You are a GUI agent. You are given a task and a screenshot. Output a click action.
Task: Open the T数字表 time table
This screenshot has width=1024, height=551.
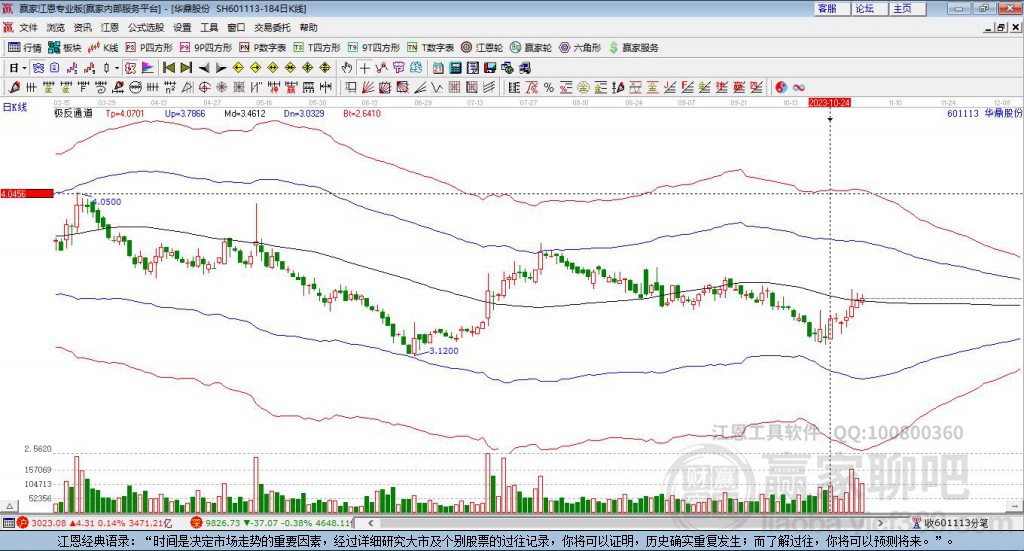(x=430, y=48)
